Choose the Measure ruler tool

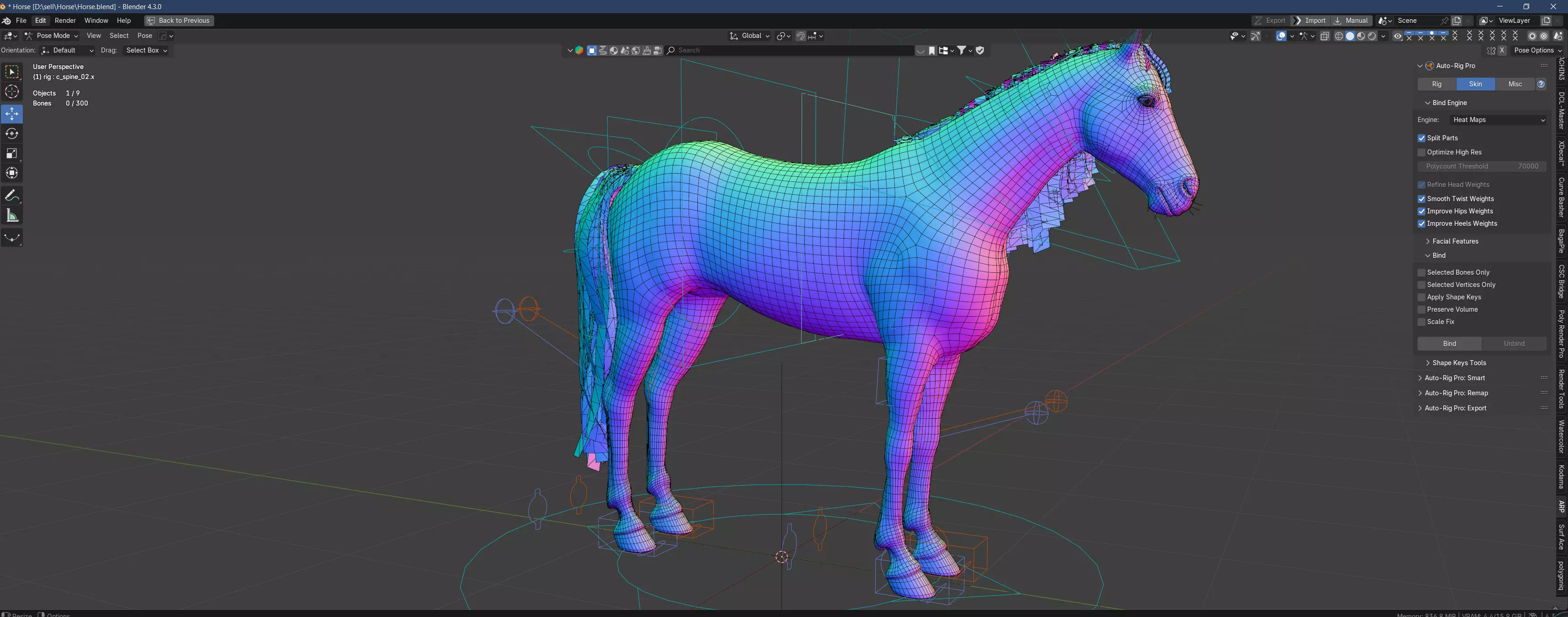11,215
